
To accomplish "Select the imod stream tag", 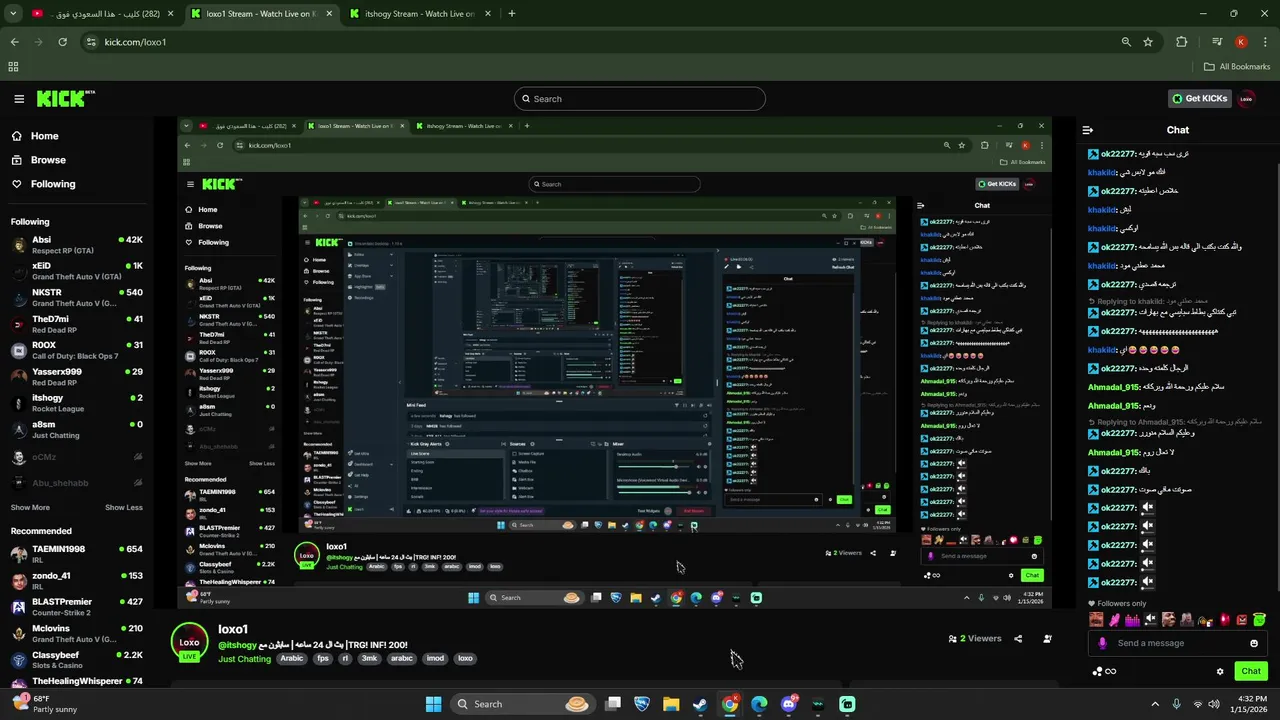I will [x=435, y=659].
